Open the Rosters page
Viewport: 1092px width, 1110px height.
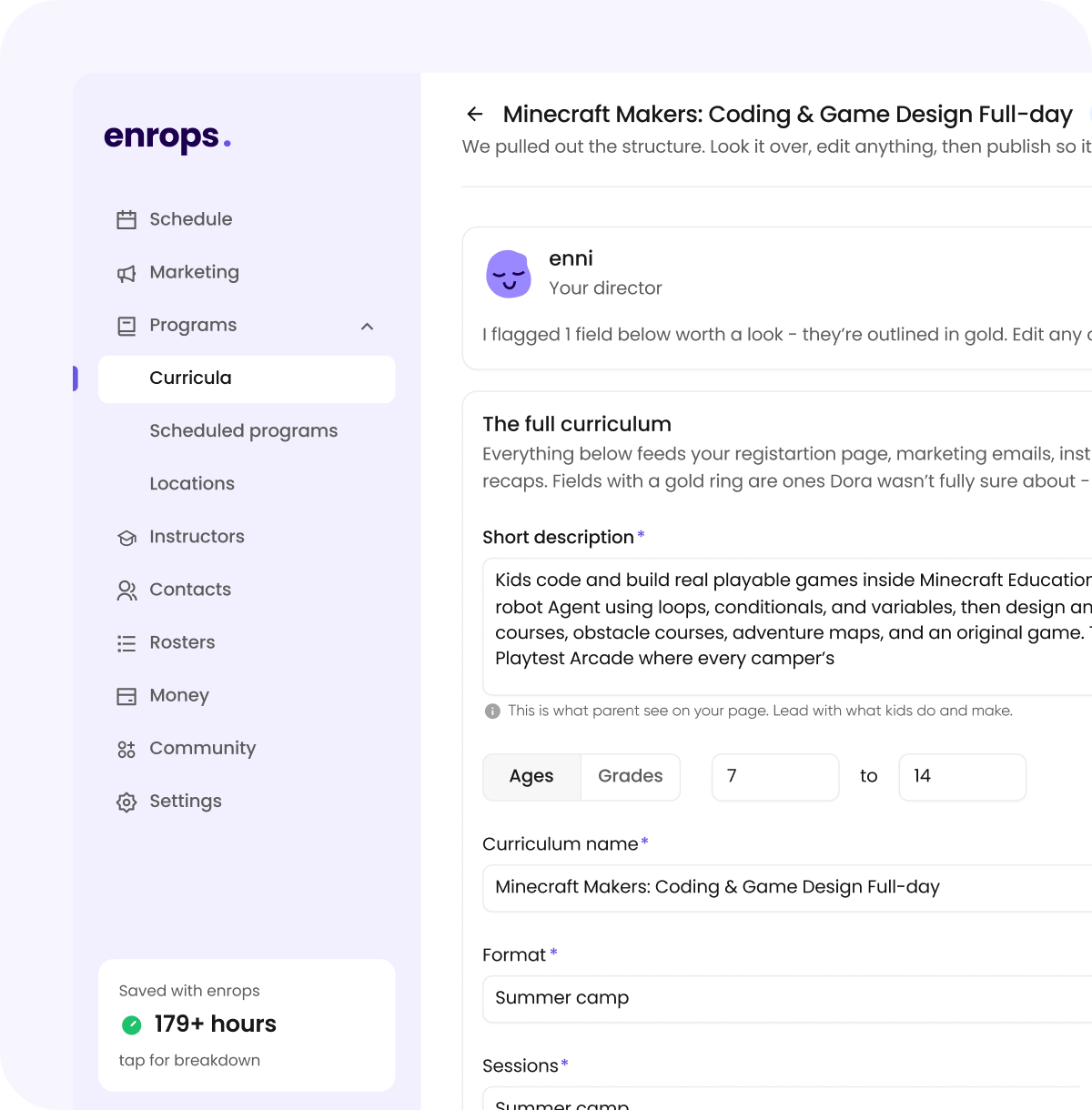coord(247,642)
